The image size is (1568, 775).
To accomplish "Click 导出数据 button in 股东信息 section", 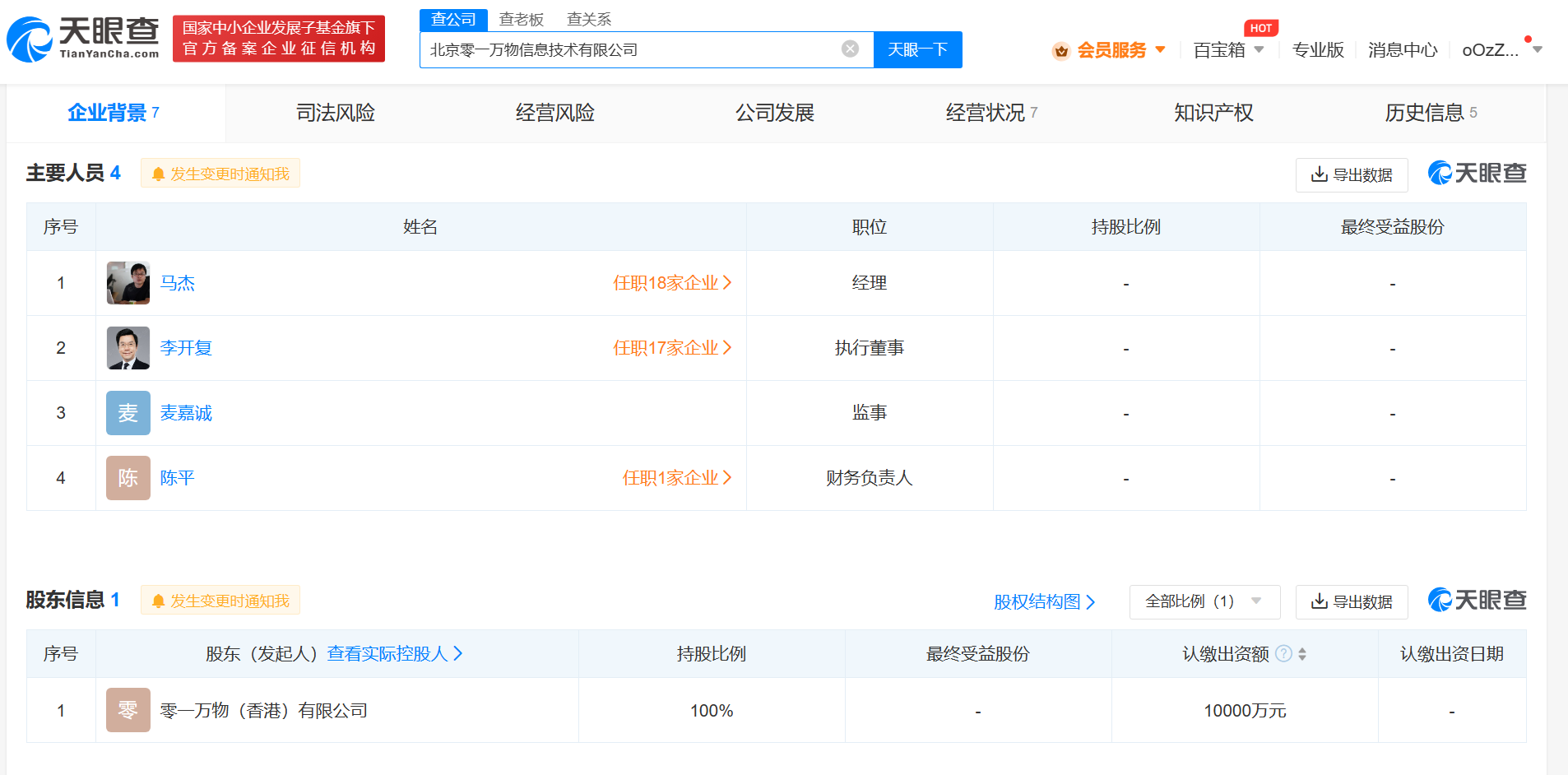I will (x=1352, y=601).
